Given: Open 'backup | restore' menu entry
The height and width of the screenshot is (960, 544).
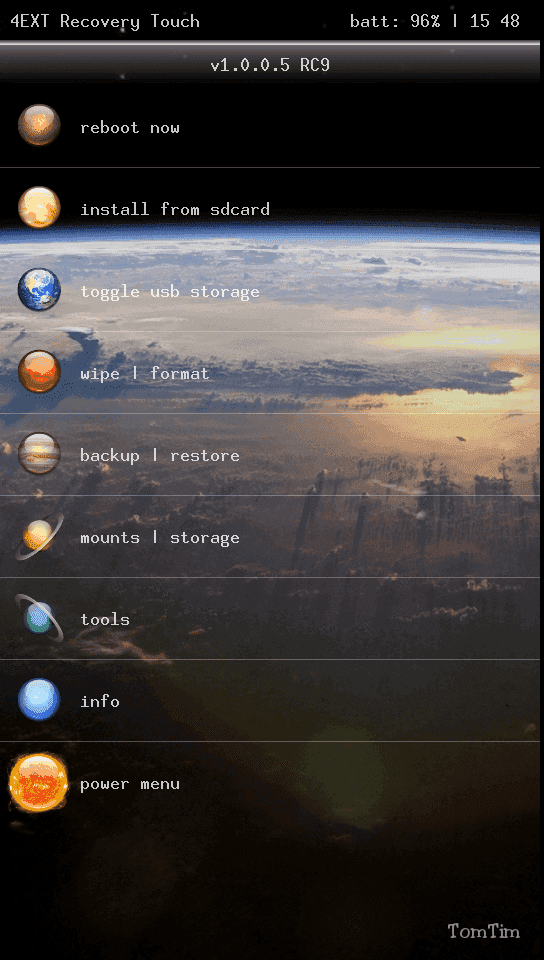Looking at the screenshot, I should pyautogui.click(x=272, y=455).
